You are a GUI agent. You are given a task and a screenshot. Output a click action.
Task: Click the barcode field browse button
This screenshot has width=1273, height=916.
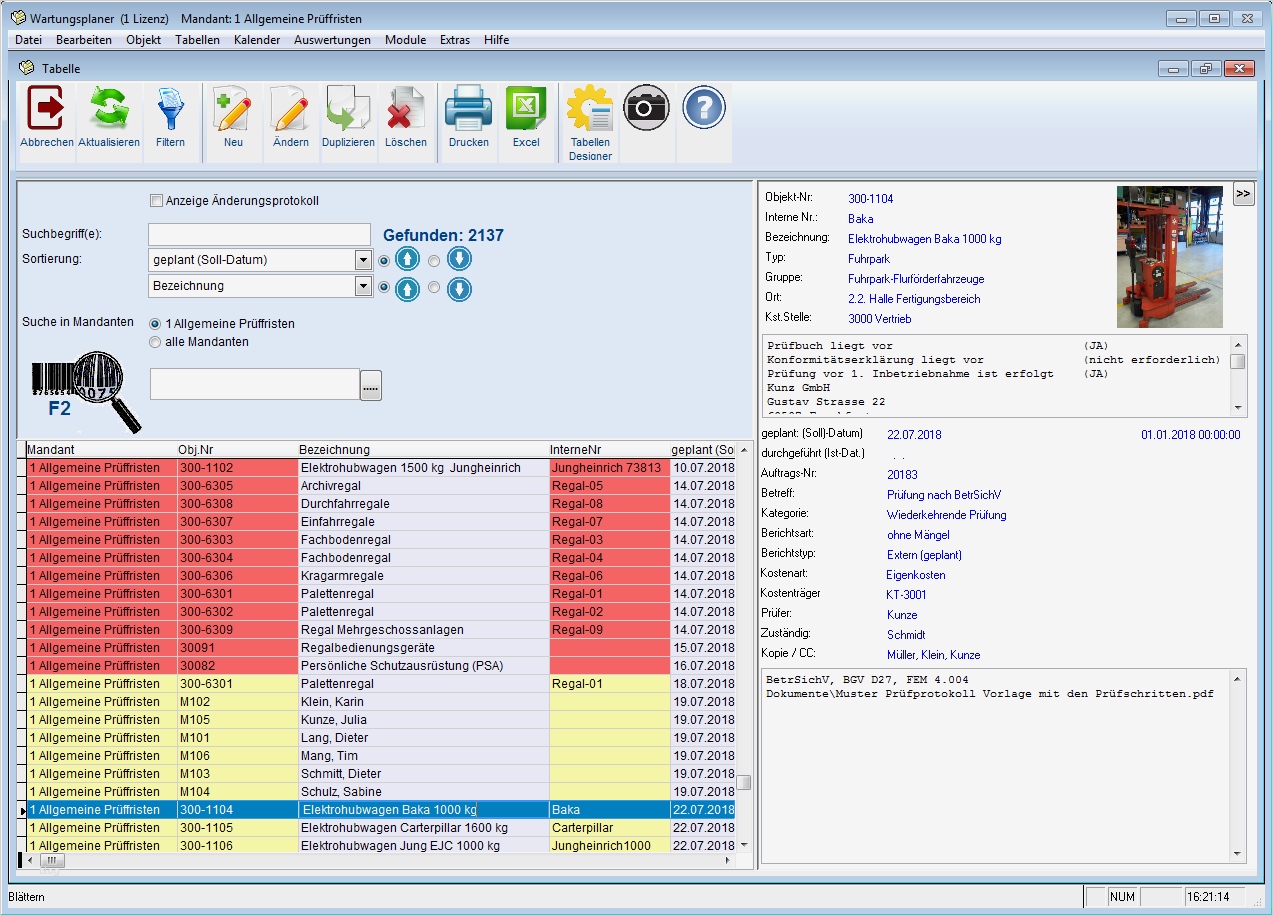(x=371, y=385)
